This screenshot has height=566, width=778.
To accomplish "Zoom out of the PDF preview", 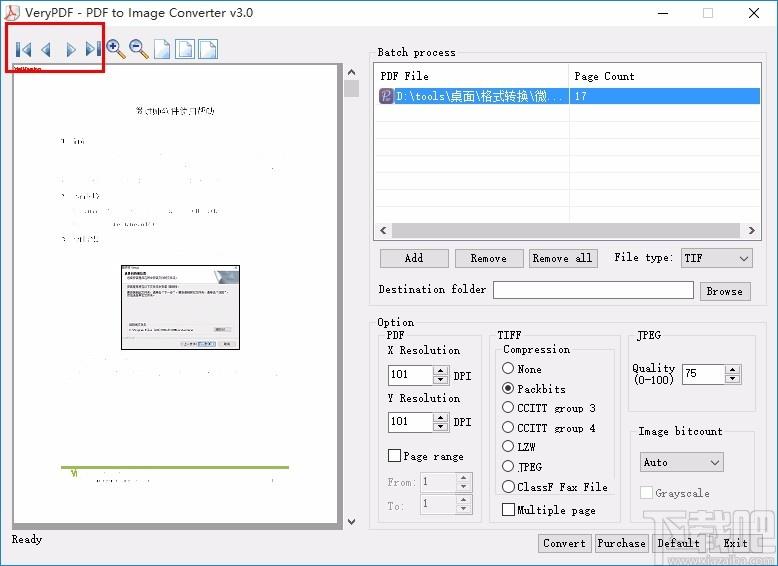I will (138, 49).
